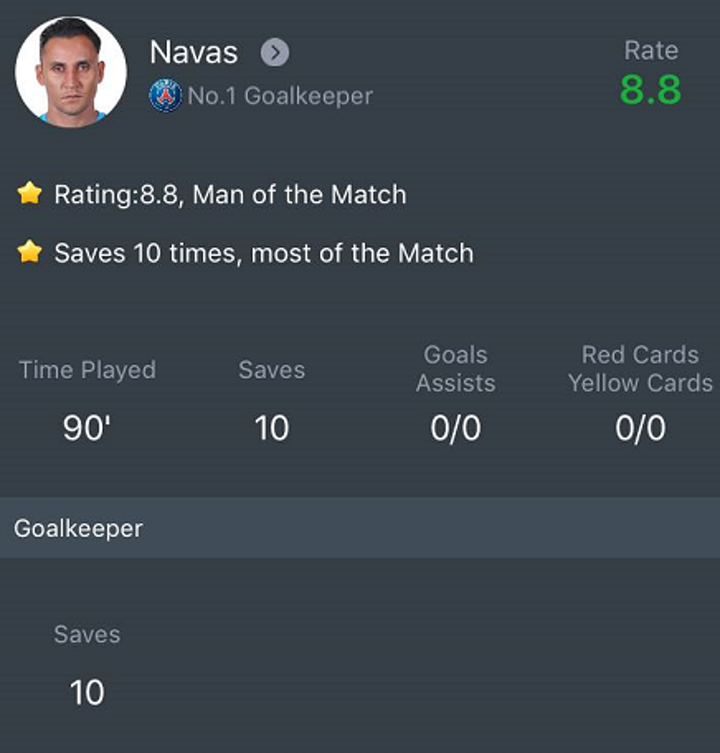Viewport: 720px width, 753px height.
Task: Click the Rate label
Action: (651, 50)
